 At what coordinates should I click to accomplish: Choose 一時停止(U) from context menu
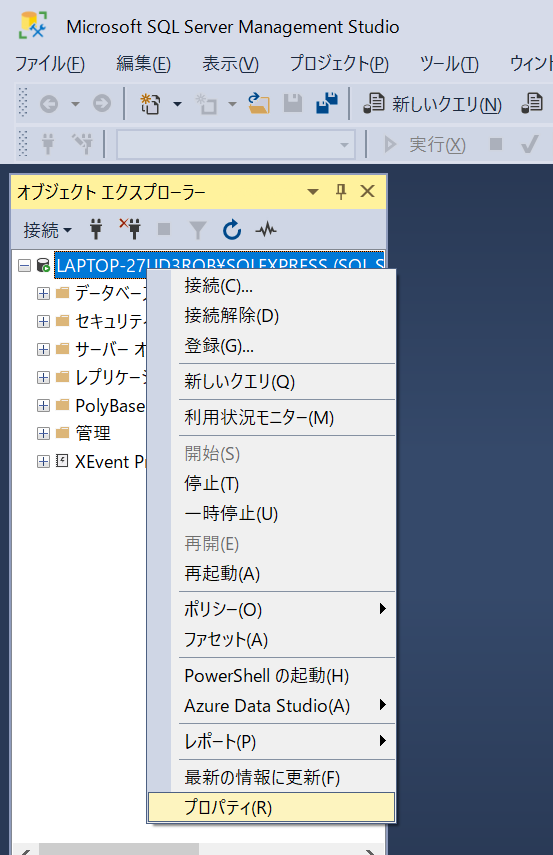tap(272, 514)
